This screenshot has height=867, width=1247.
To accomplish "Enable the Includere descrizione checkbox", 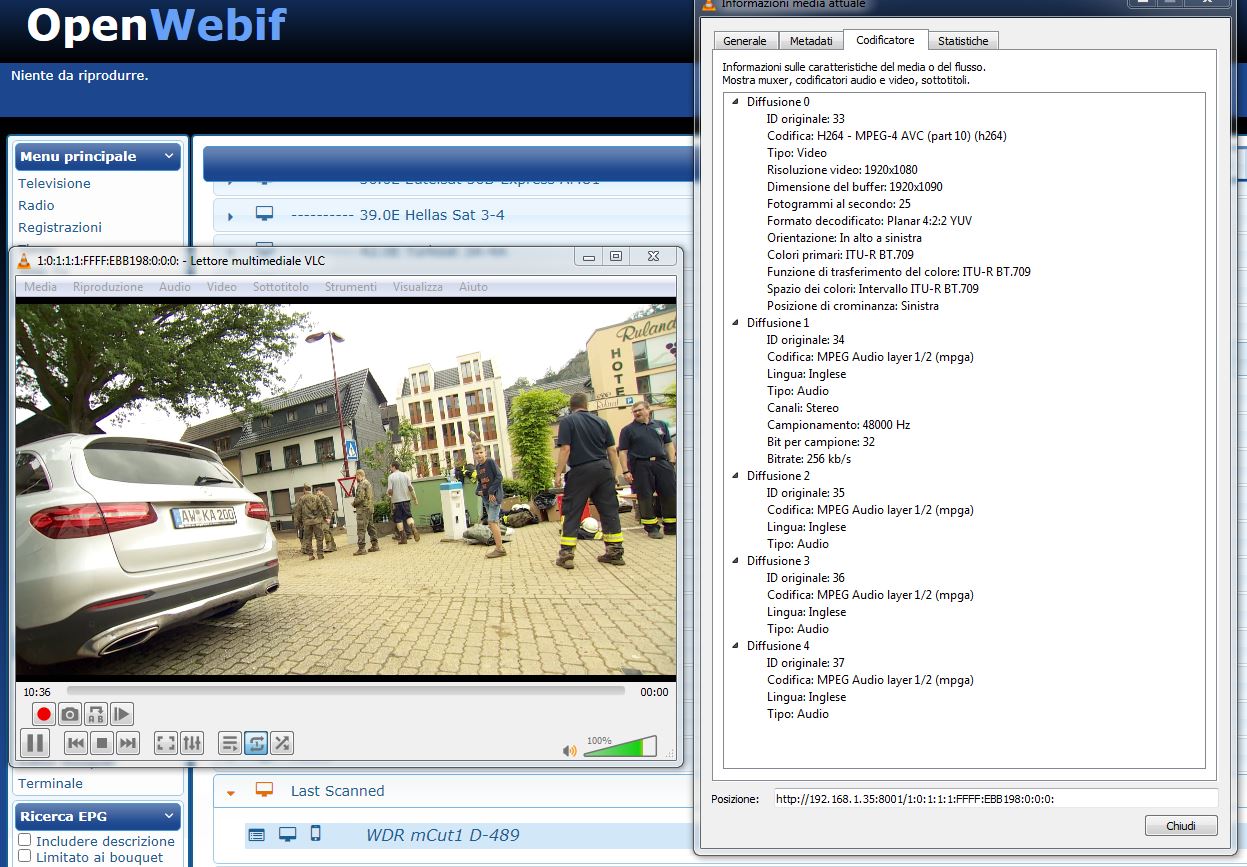I will [x=25, y=841].
